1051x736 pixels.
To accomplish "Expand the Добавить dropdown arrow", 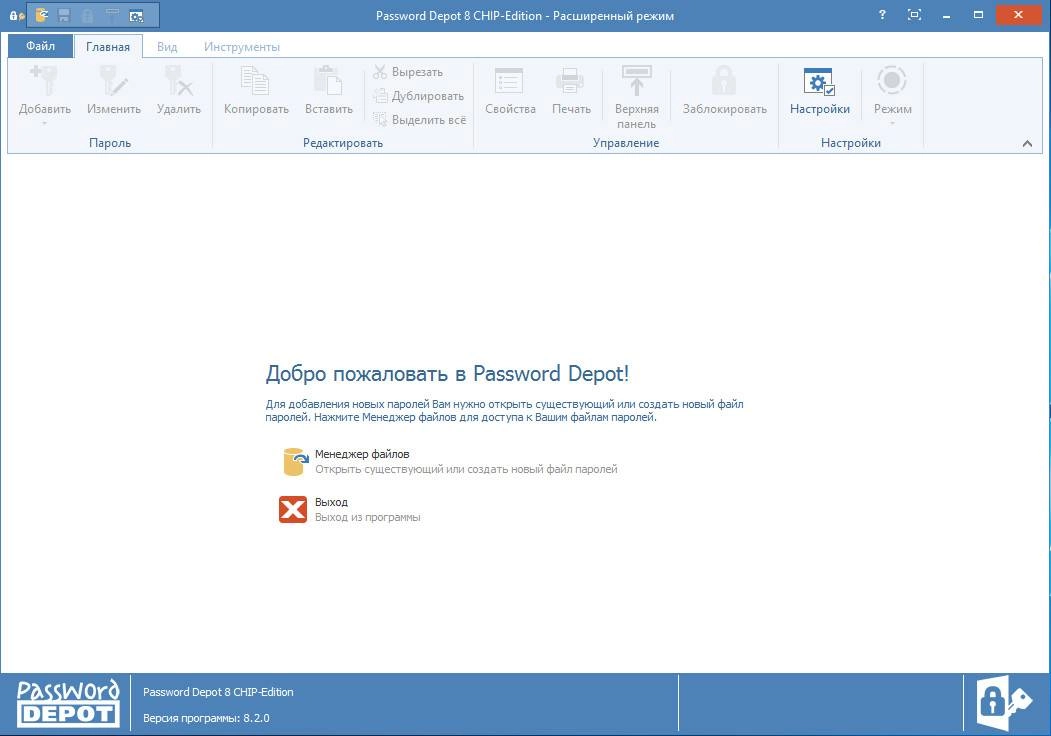I will point(44,123).
